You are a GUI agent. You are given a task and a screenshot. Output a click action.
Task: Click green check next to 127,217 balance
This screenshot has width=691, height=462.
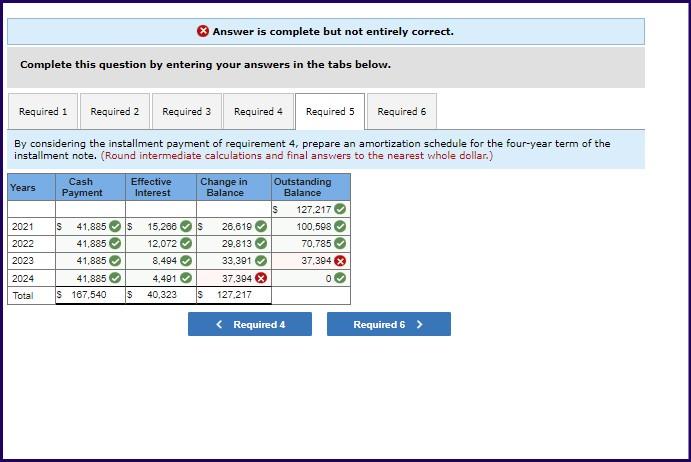340,209
